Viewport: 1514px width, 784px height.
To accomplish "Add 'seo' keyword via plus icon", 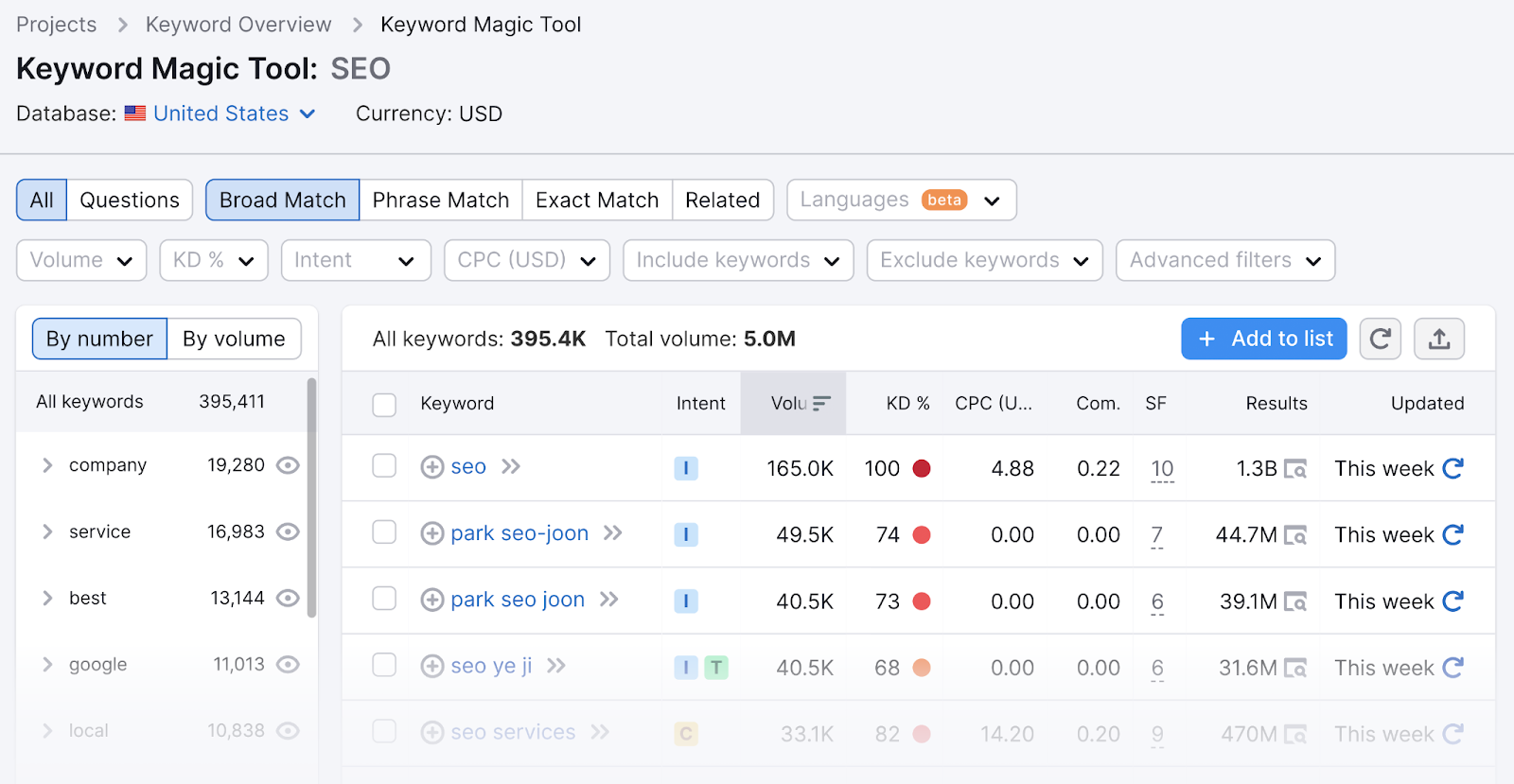I will (431, 467).
